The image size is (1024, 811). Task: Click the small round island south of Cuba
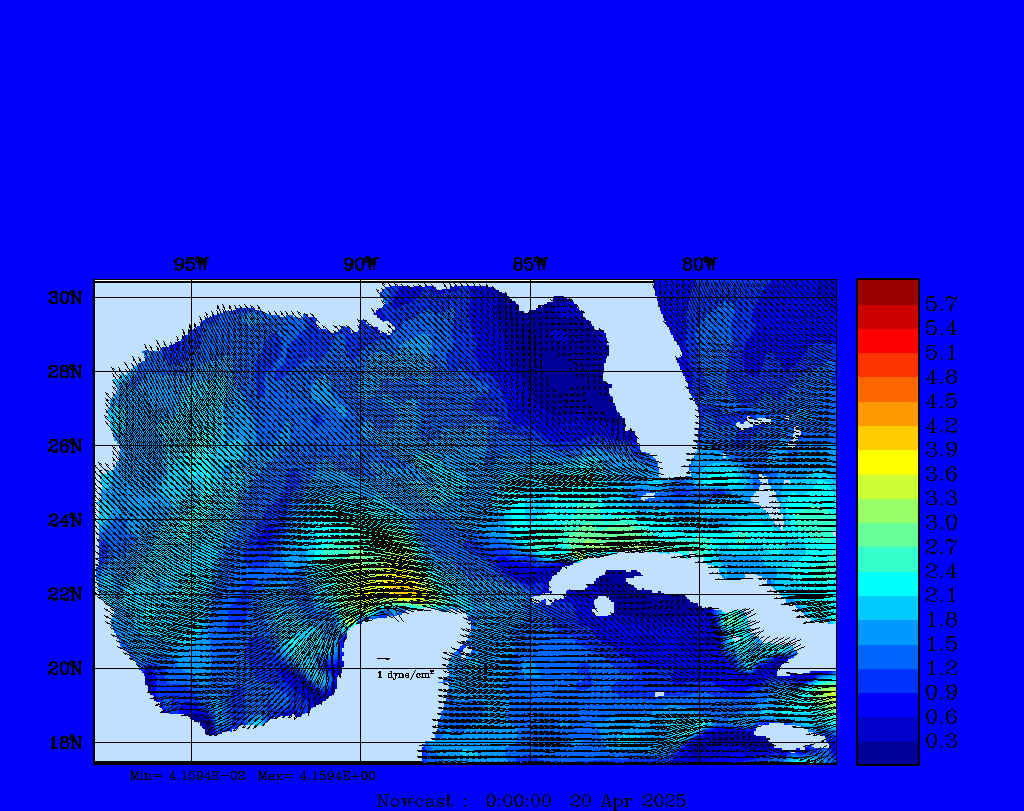[x=602, y=606]
